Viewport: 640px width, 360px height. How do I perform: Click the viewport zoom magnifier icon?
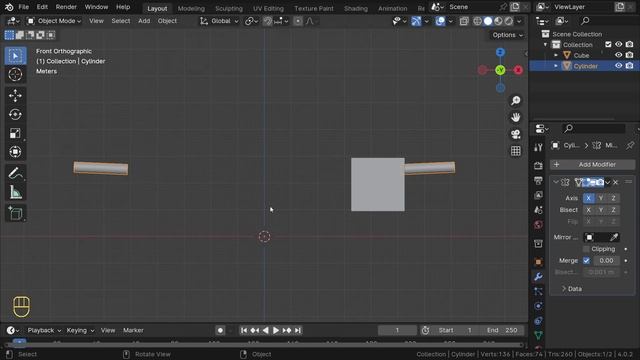pos(516,100)
